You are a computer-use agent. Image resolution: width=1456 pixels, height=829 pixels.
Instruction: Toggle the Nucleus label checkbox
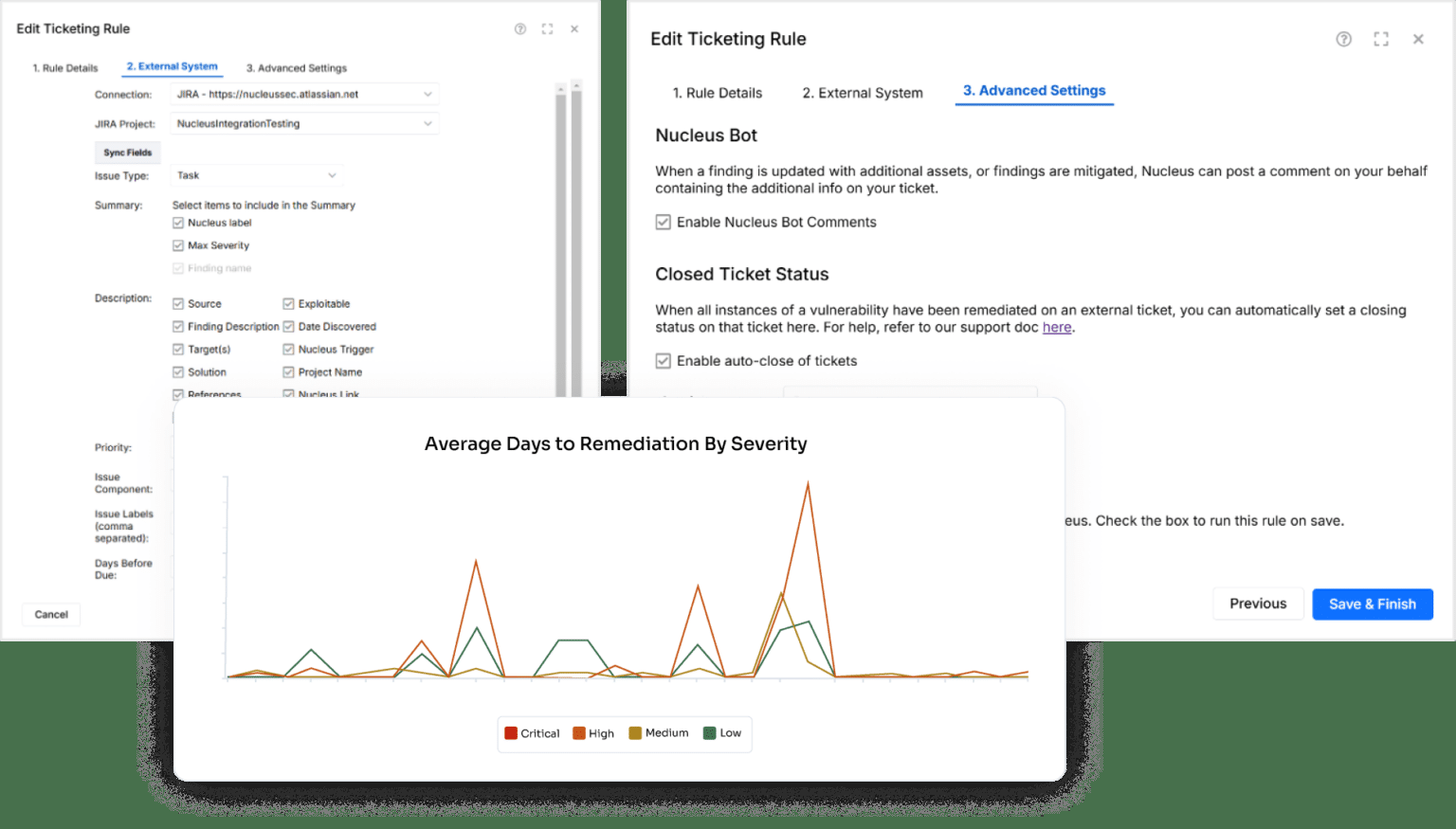(x=178, y=223)
